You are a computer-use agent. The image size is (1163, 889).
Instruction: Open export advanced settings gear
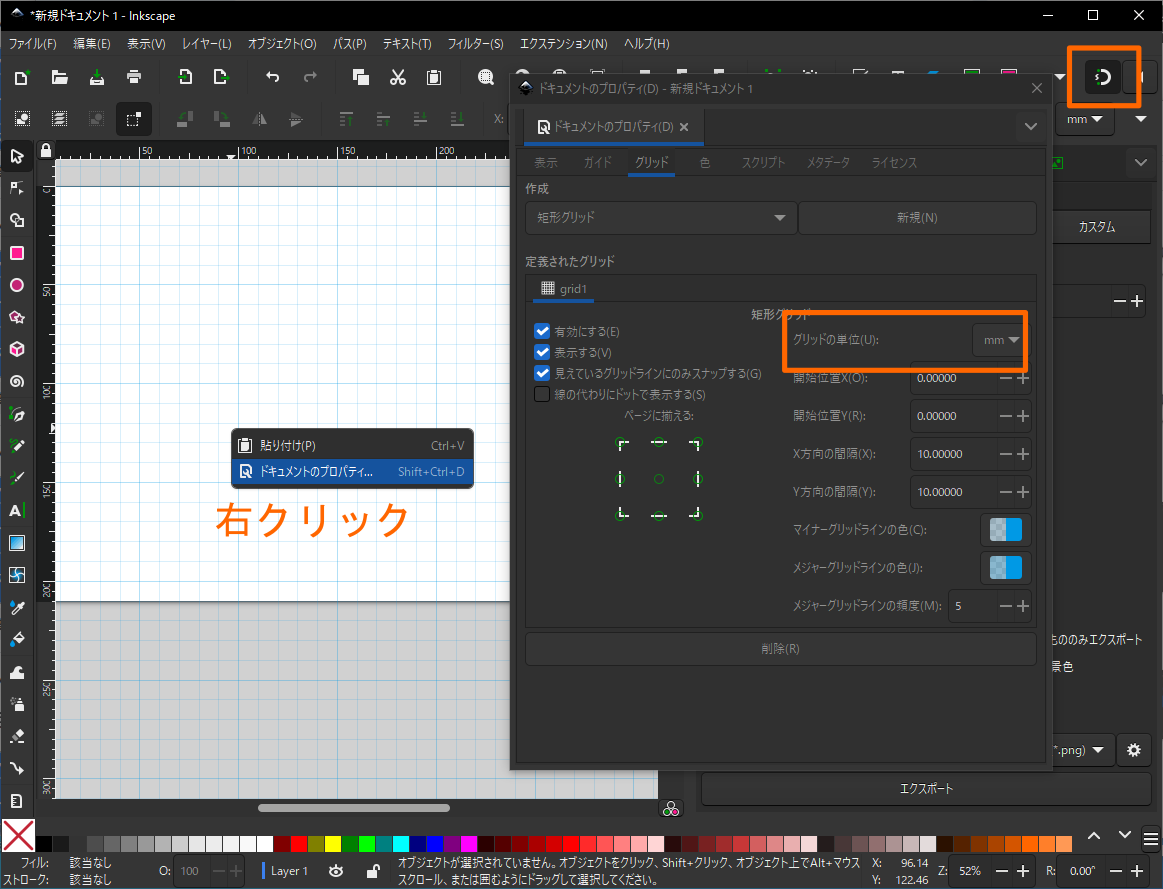(x=1133, y=750)
